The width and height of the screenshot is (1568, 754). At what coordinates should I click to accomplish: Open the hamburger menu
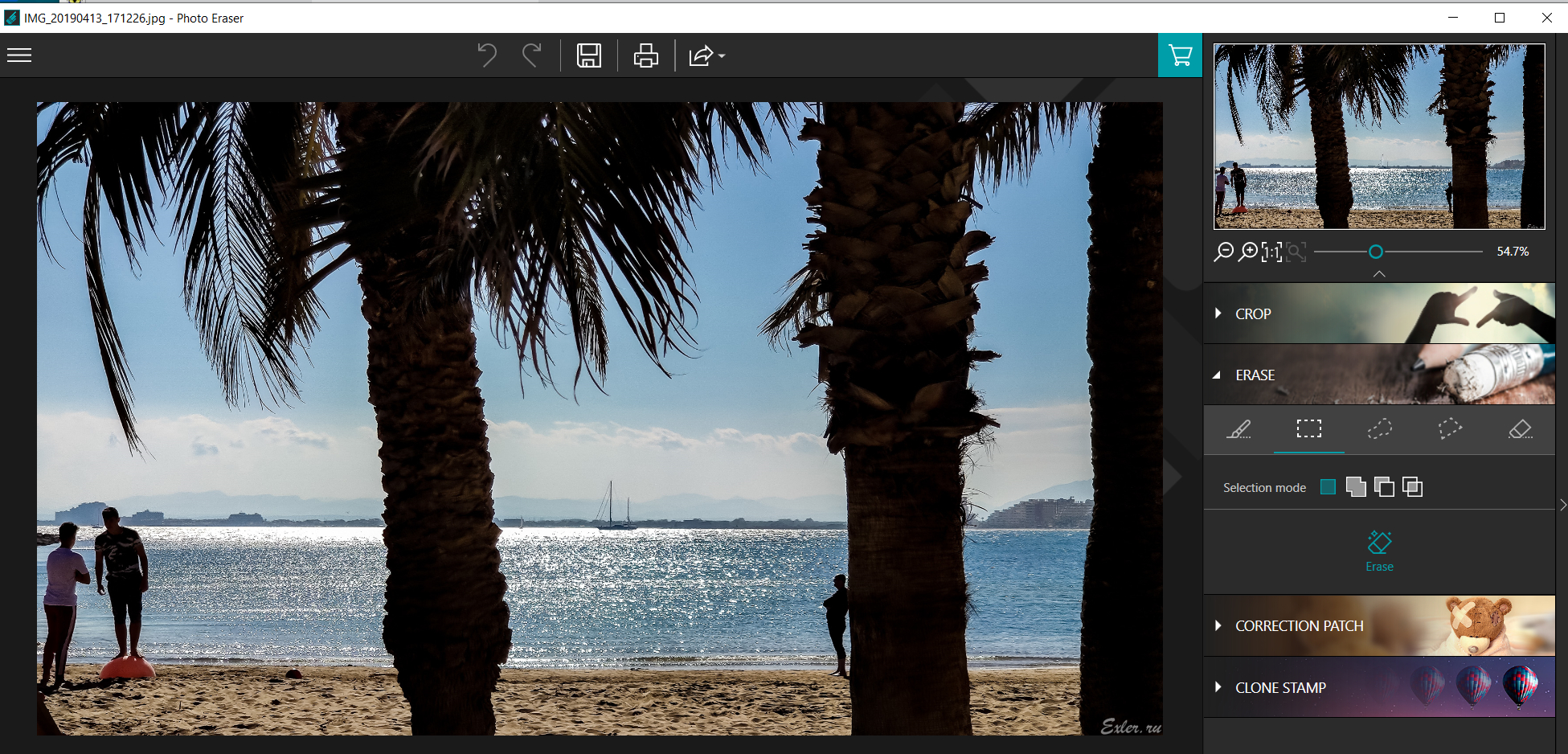pos(19,55)
